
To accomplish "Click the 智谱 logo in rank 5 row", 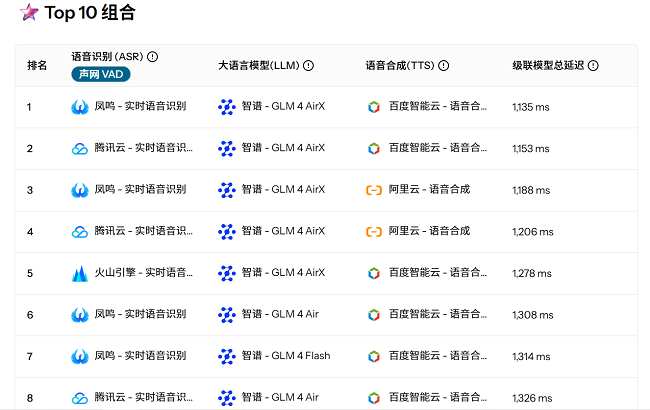I will (x=227, y=273).
